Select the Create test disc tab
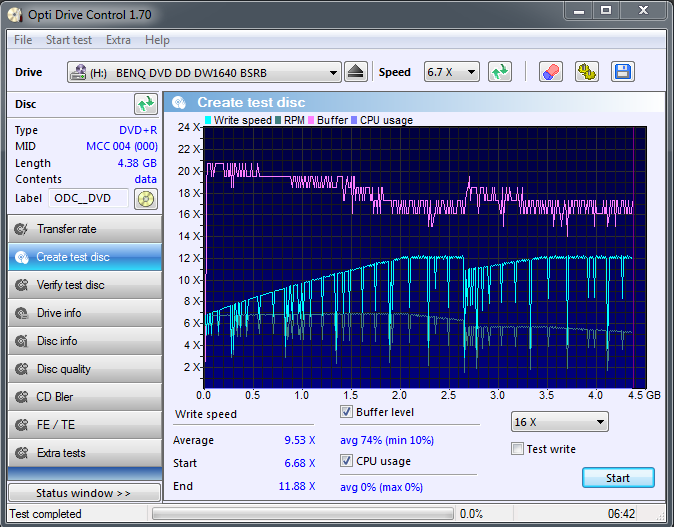This screenshot has height=527, width=674. click(85, 257)
